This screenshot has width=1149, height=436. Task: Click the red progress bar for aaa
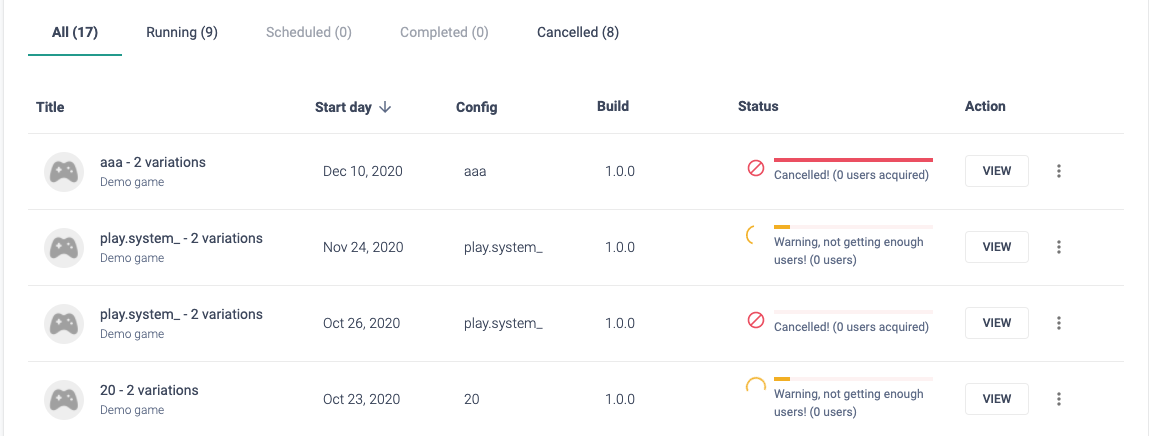(853, 159)
